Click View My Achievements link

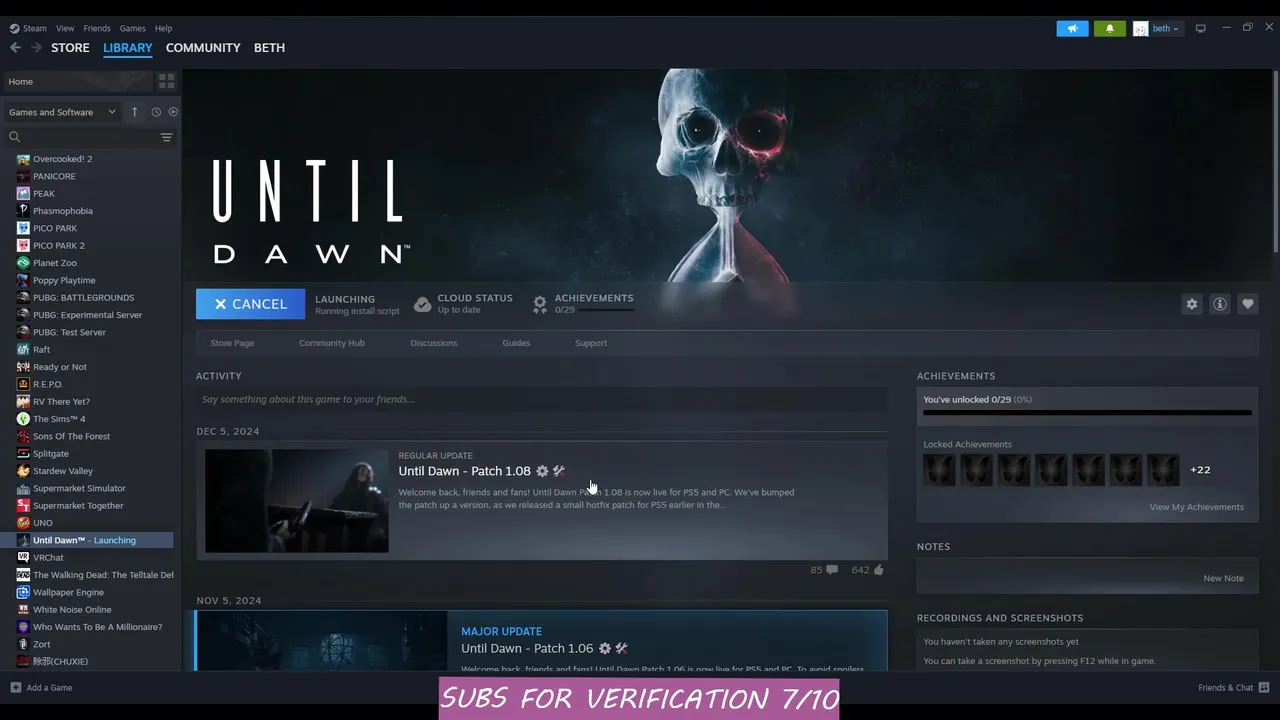pos(1197,507)
